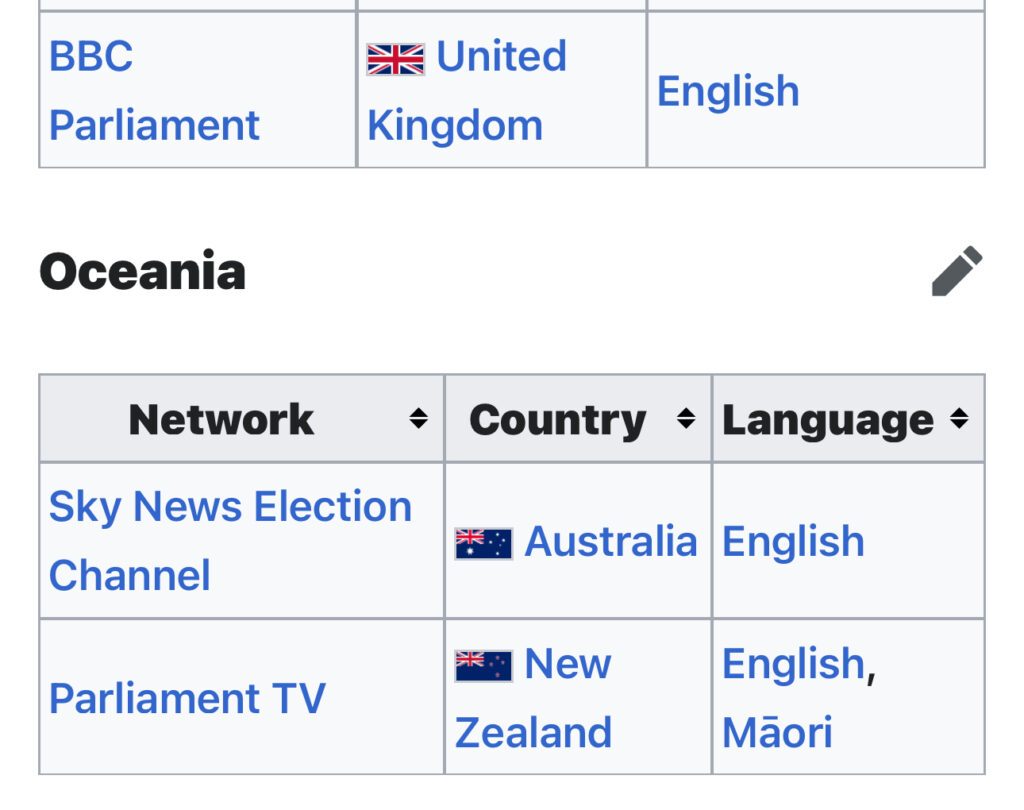Open the United Kingdom country link
Screen dimensions: 1024x810
coord(466,90)
